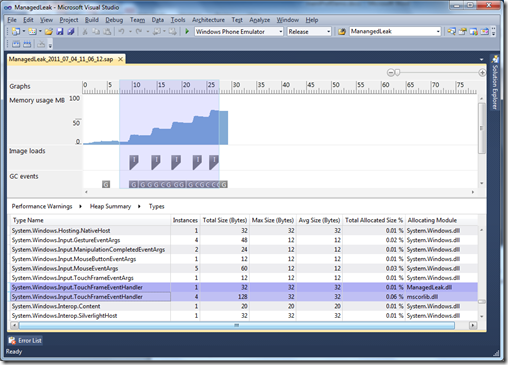Select the System.Windows.Hosting.NativeHost row
This screenshot has height=365, width=508.
click(244, 231)
